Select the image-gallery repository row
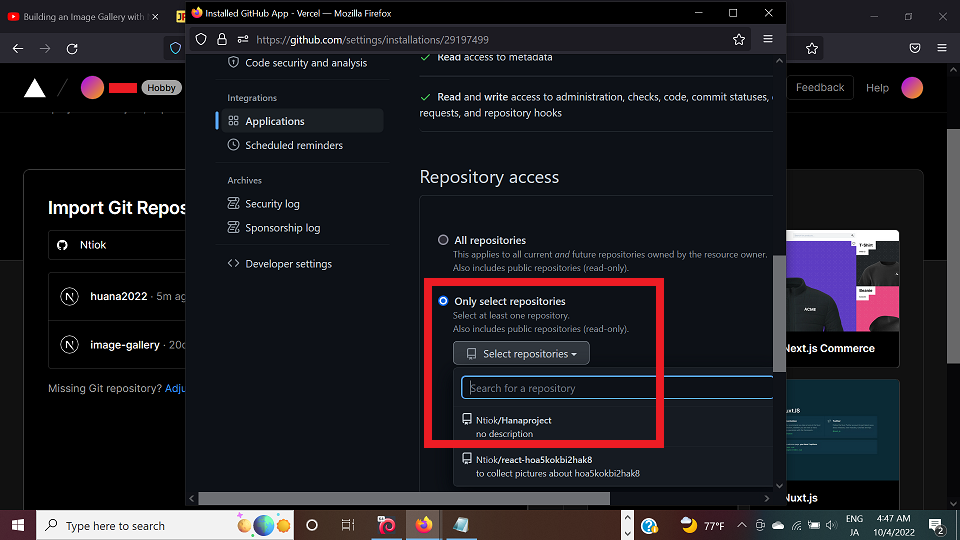 (117, 345)
